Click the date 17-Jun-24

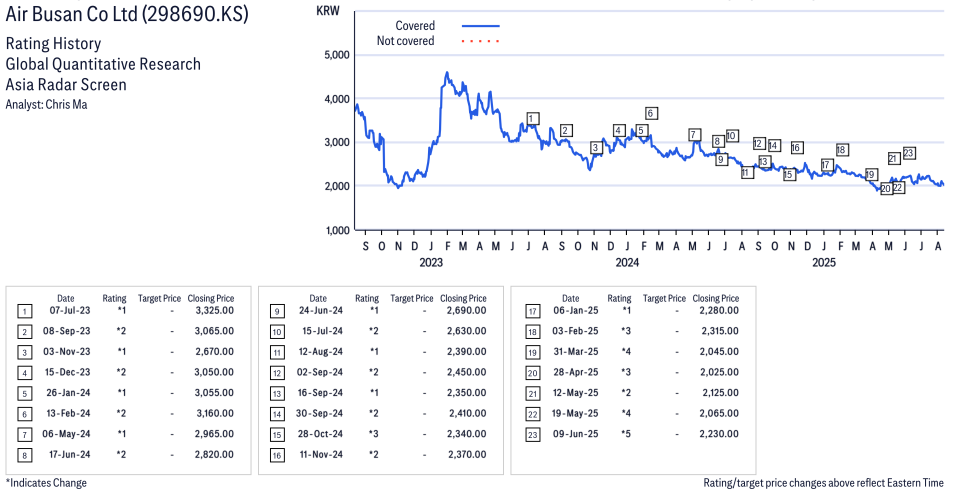point(69,454)
